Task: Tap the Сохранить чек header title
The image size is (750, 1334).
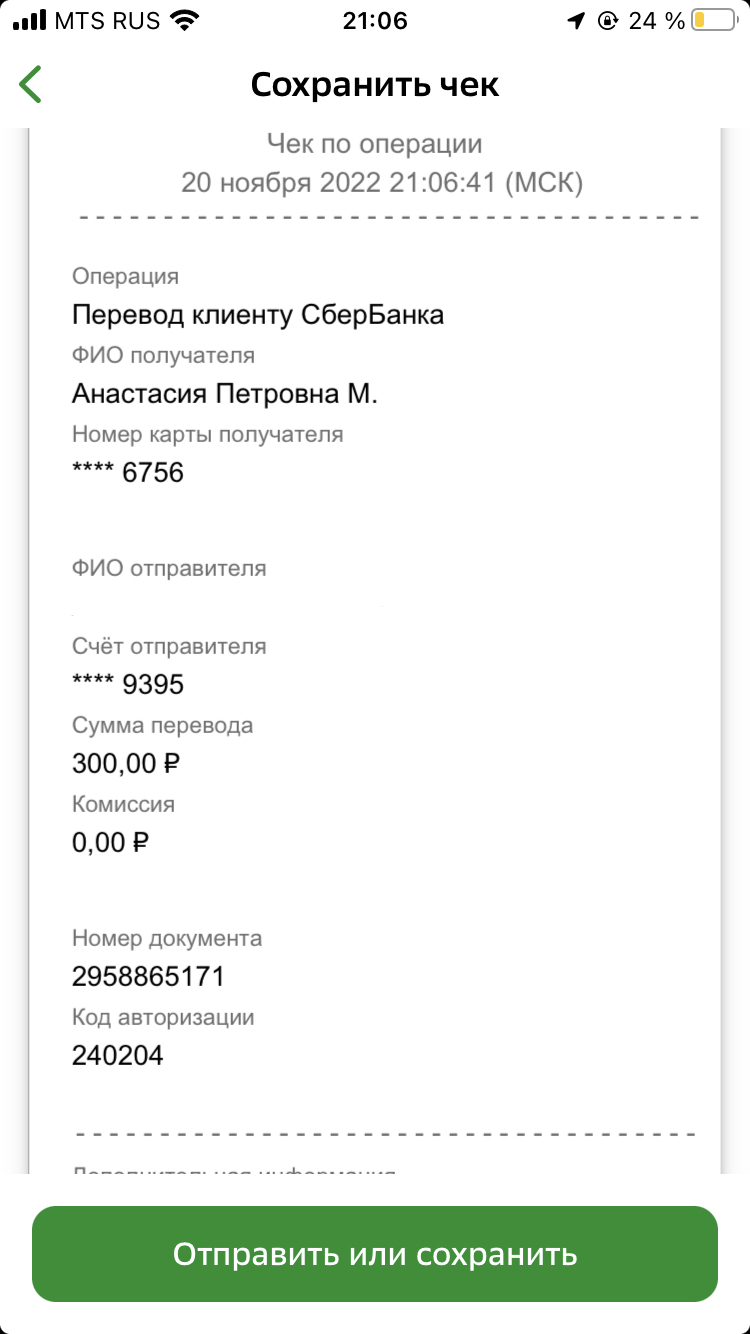Action: point(375,85)
